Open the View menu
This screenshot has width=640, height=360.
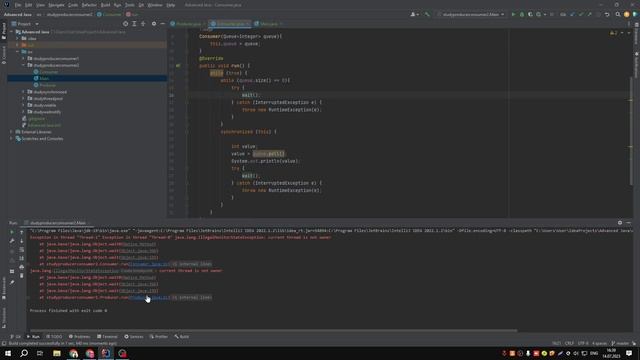coord(40,5)
